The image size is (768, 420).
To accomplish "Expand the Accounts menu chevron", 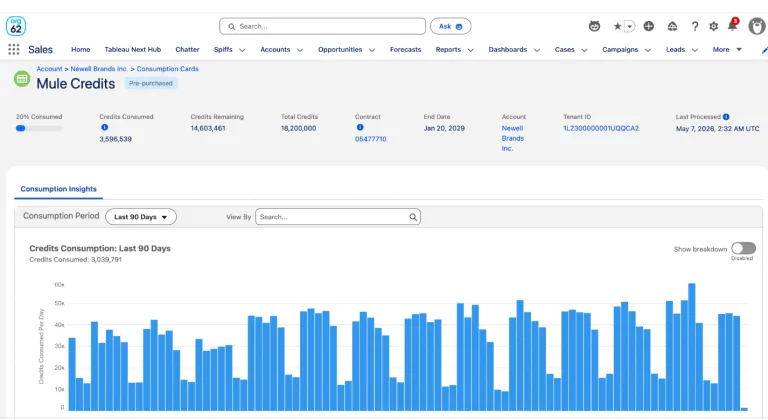I will [300, 50].
